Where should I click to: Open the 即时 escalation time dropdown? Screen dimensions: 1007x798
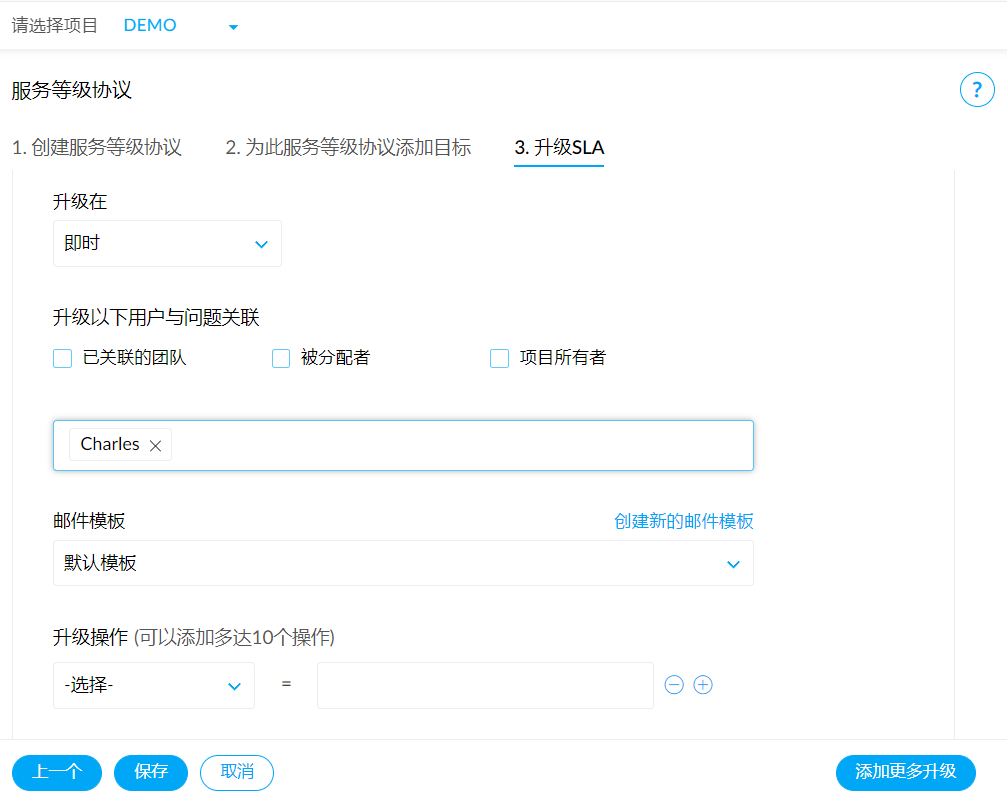(x=167, y=244)
